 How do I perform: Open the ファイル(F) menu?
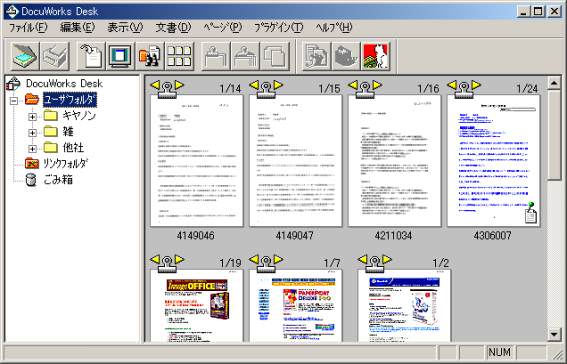coord(28,27)
